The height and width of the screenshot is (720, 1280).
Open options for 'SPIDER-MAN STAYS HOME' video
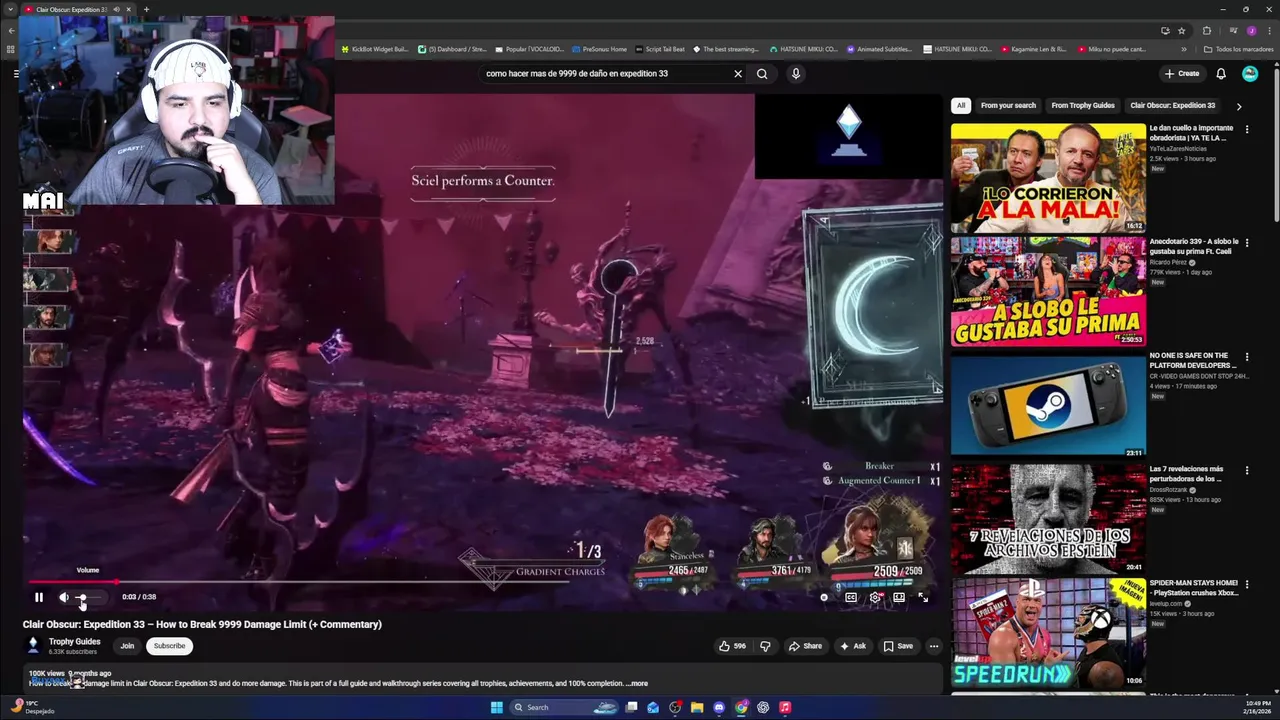1246,584
